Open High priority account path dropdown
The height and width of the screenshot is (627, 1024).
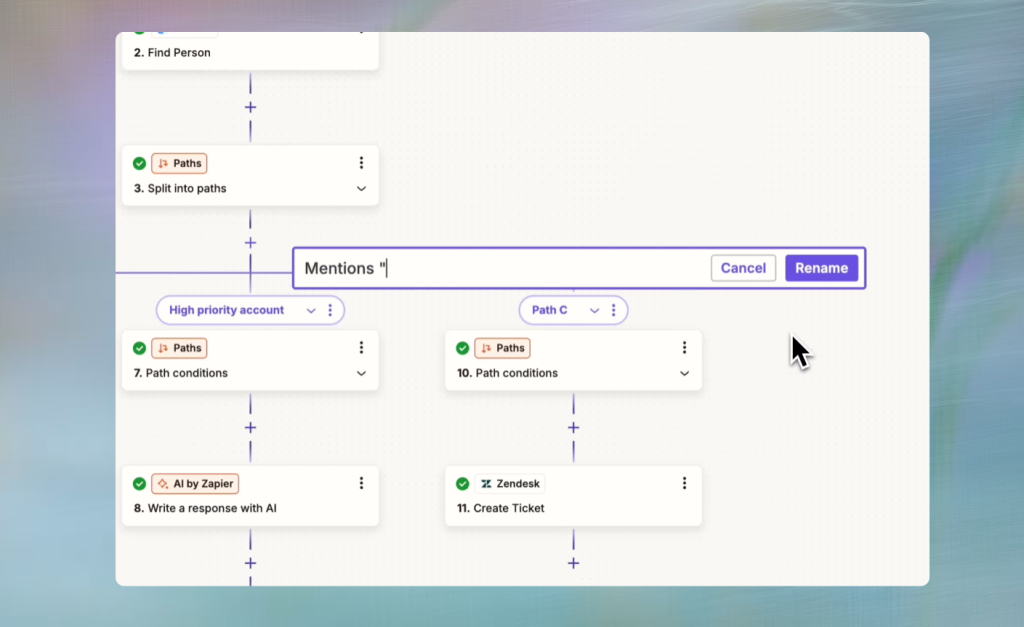pyautogui.click(x=311, y=310)
